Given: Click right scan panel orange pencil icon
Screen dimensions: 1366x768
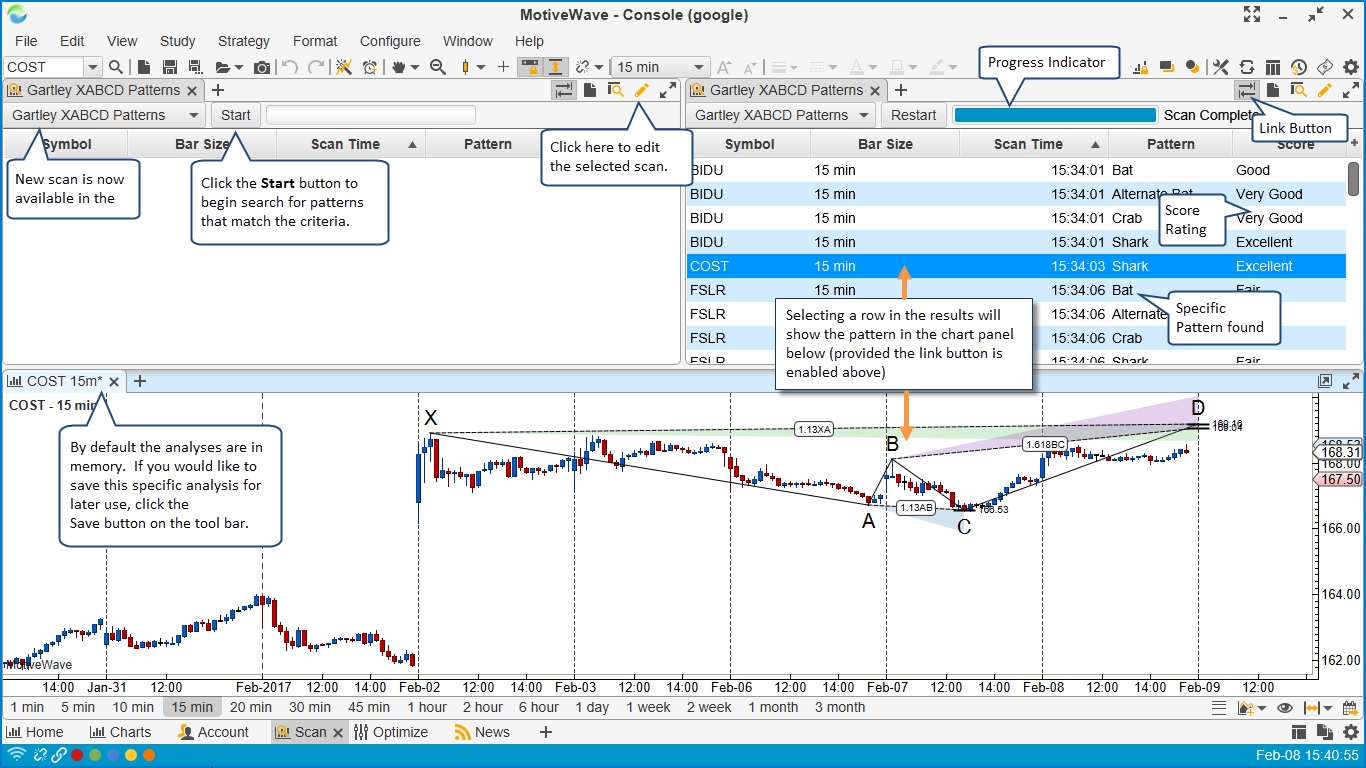Looking at the screenshot, I should pos(1325,90).
